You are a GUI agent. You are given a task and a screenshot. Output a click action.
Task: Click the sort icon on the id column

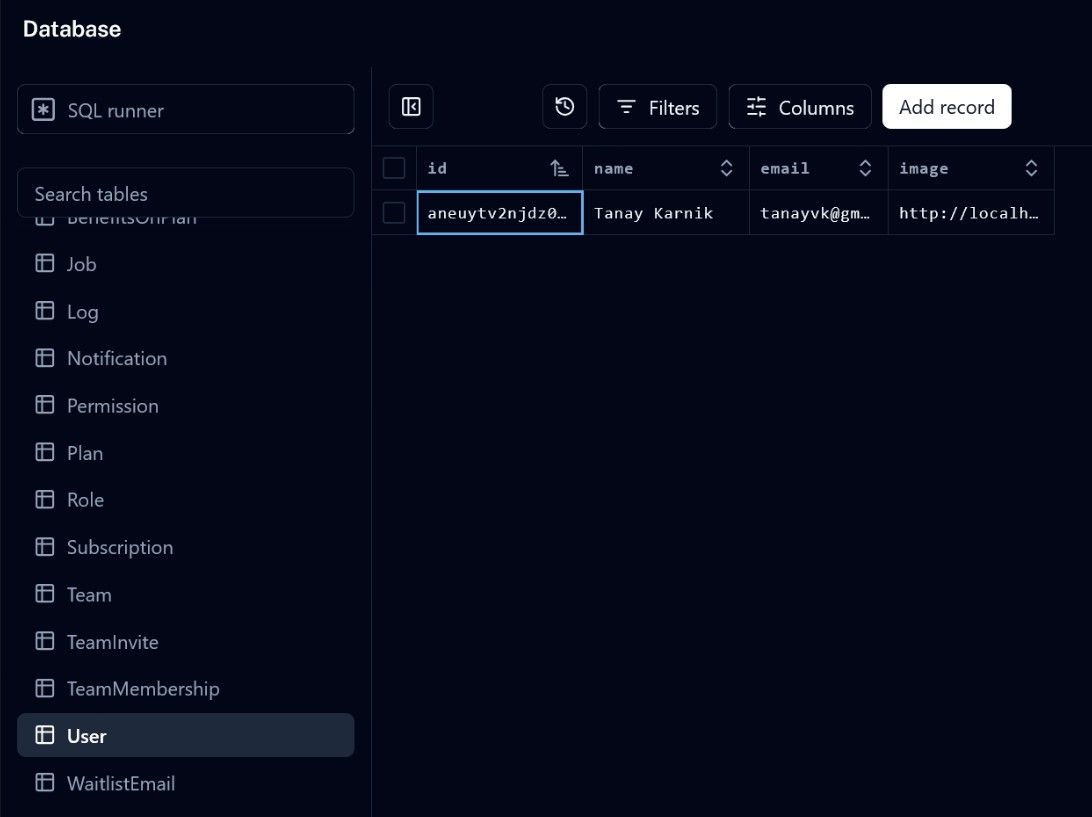[x=559, y=167]
